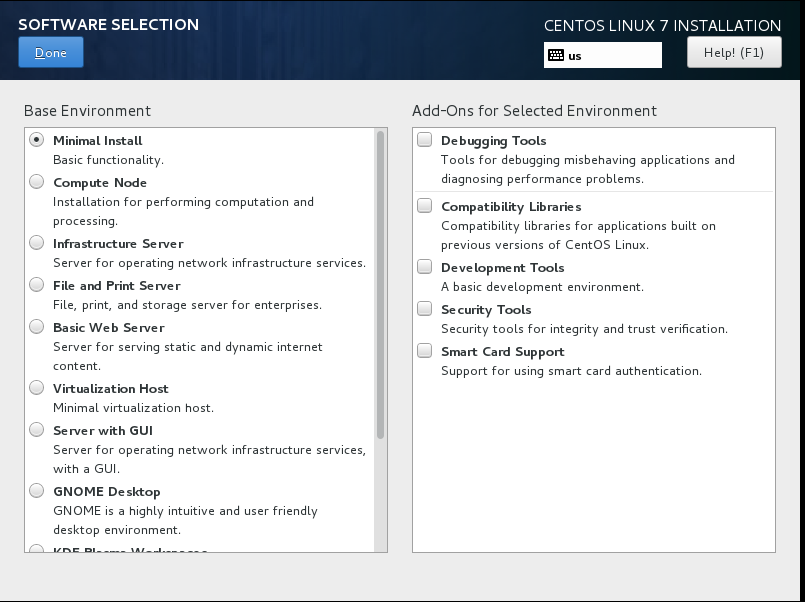805x602 pixels.
Task: Enable Security Tools add-on
Action: (x=425, y=309)
